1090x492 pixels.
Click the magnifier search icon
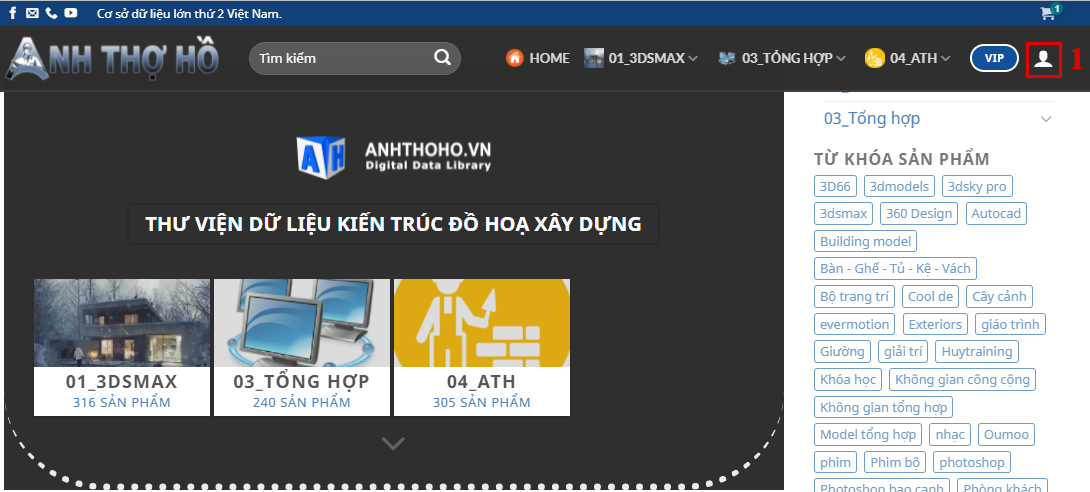442,58
